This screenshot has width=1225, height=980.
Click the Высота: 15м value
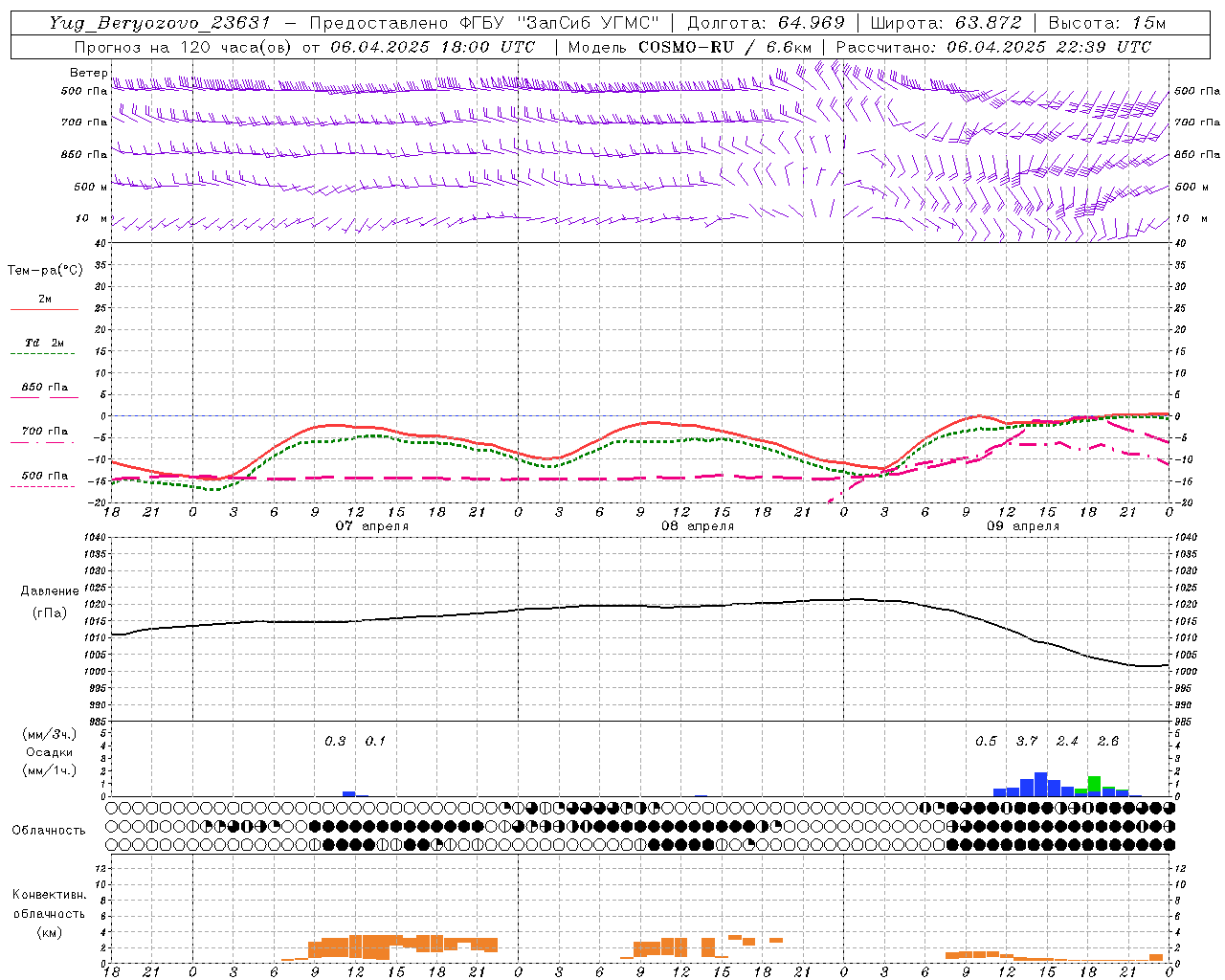[x=1107, y=23]
